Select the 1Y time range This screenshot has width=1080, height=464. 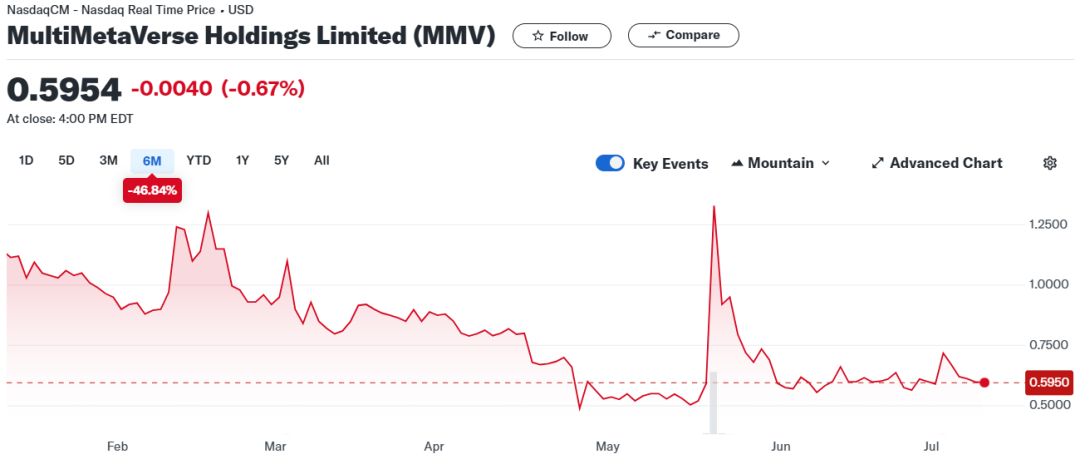(242, 160)
